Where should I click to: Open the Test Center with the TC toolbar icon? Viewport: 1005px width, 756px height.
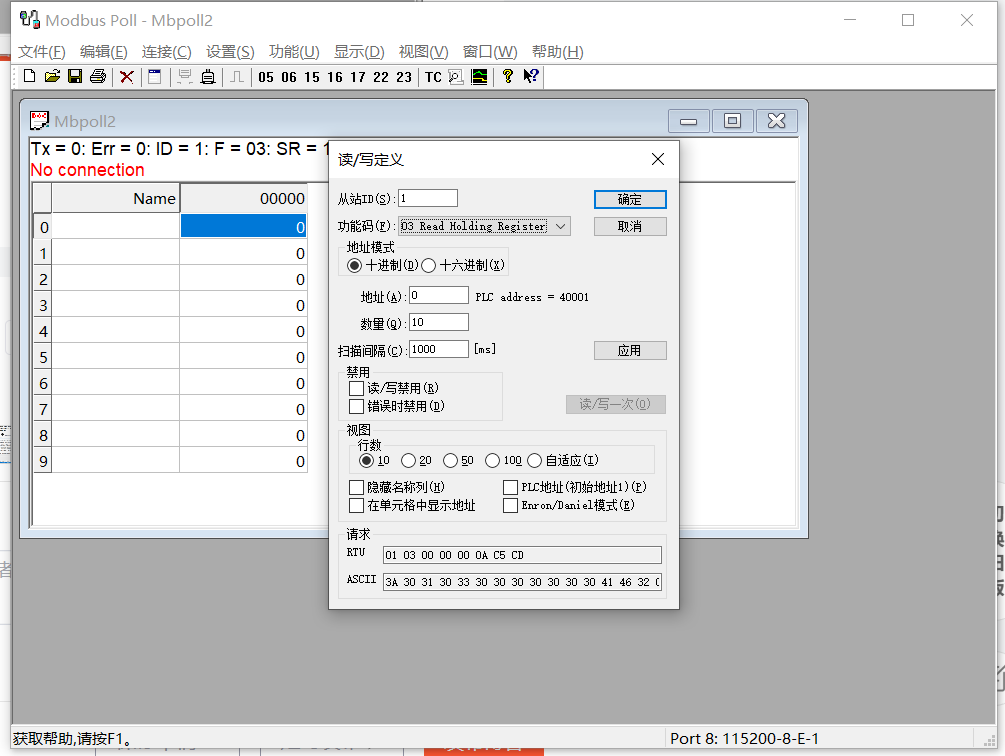pos(432,76)
